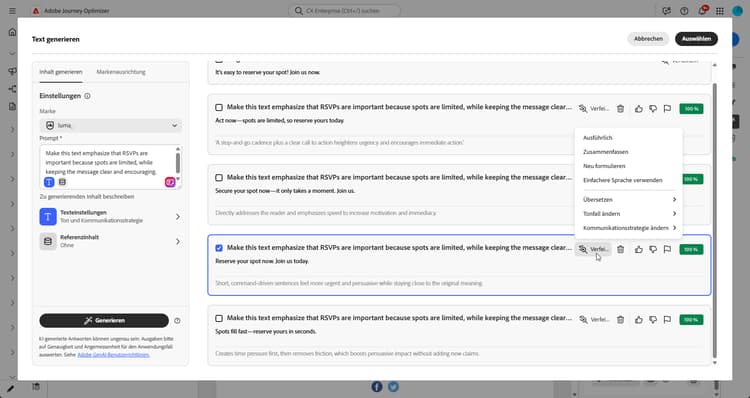The height and width of the screenshot is (398, 750).
Task: Expand the Übersetzen submenu
Action: (629, 199)
